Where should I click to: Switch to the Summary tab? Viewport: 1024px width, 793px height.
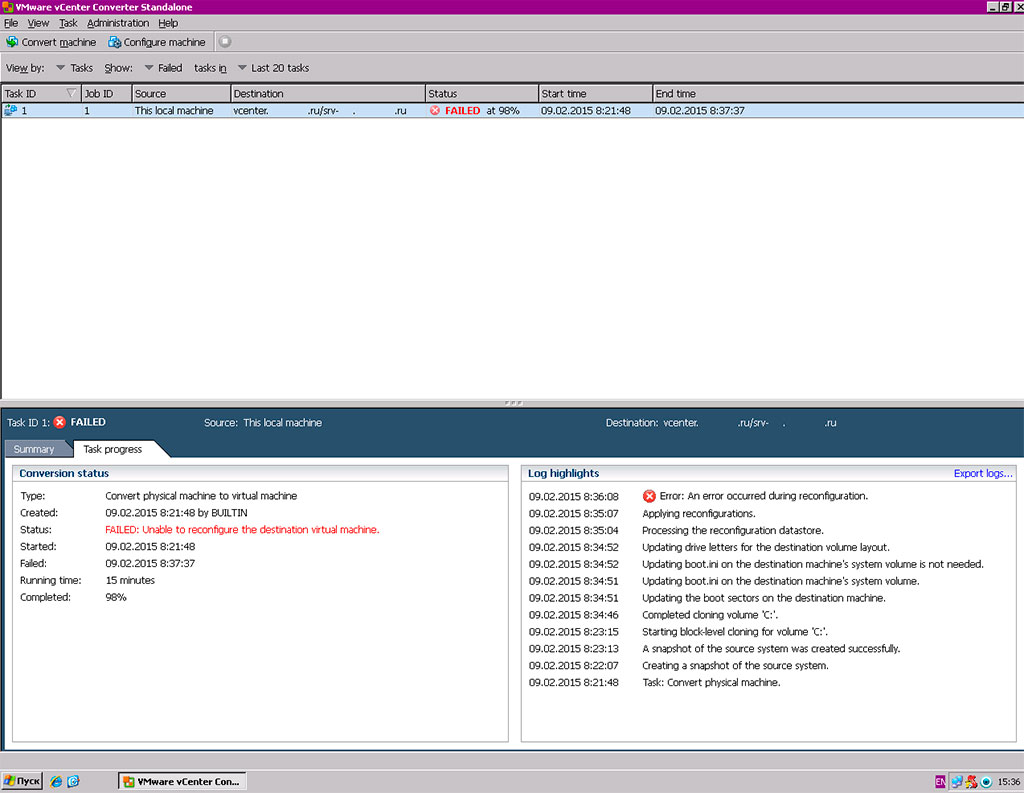pos(34,449)
